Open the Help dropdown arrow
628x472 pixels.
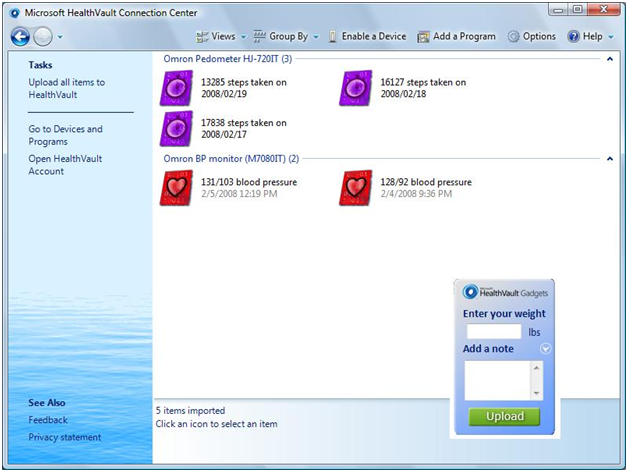(611, 37)
